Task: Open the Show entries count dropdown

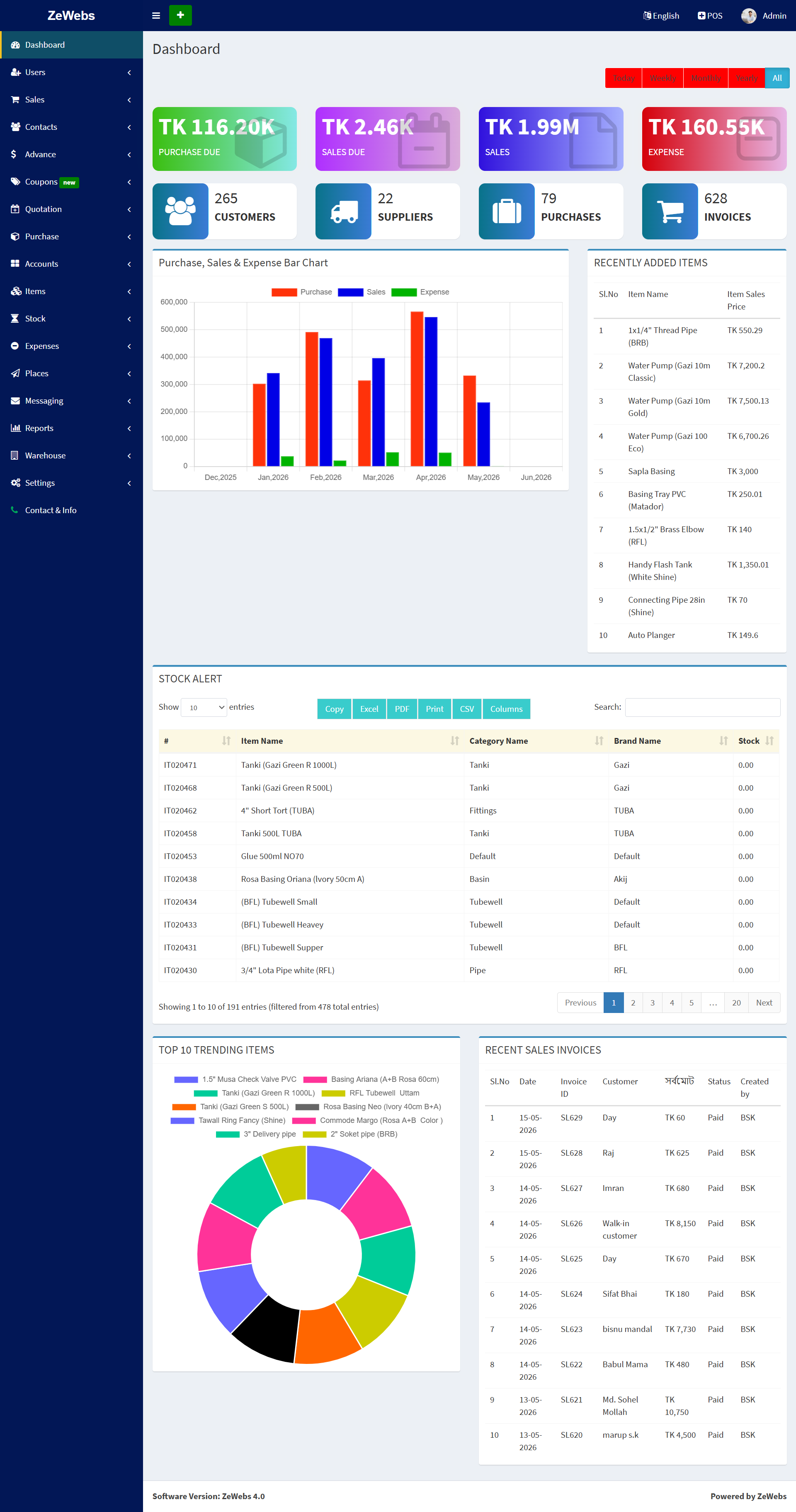Action: click(204, 707)
